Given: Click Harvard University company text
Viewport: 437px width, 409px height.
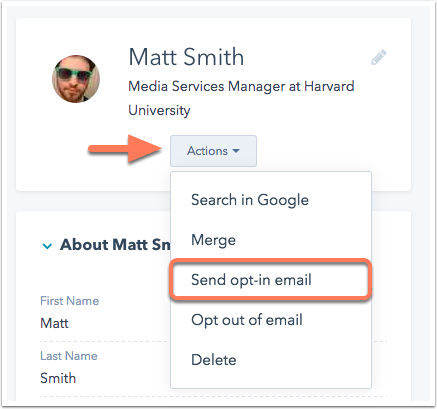Looking at the screenshot, I should (x=241, y=98).
